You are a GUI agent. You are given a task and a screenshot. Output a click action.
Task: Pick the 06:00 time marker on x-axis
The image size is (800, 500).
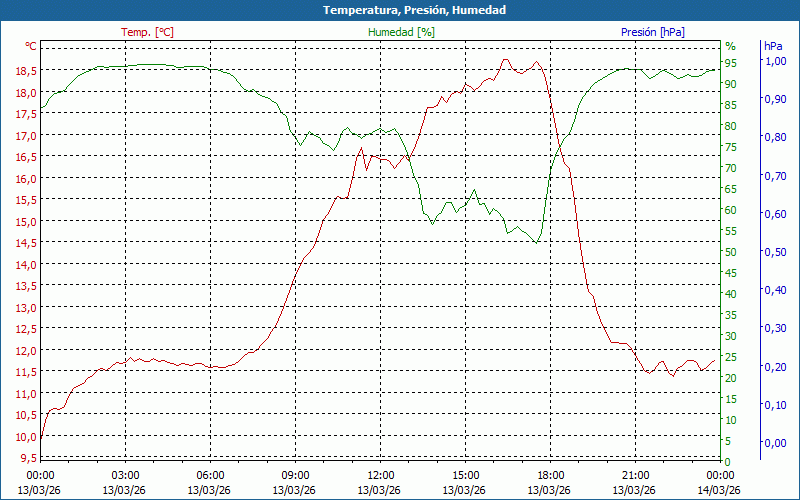(210, 475)
